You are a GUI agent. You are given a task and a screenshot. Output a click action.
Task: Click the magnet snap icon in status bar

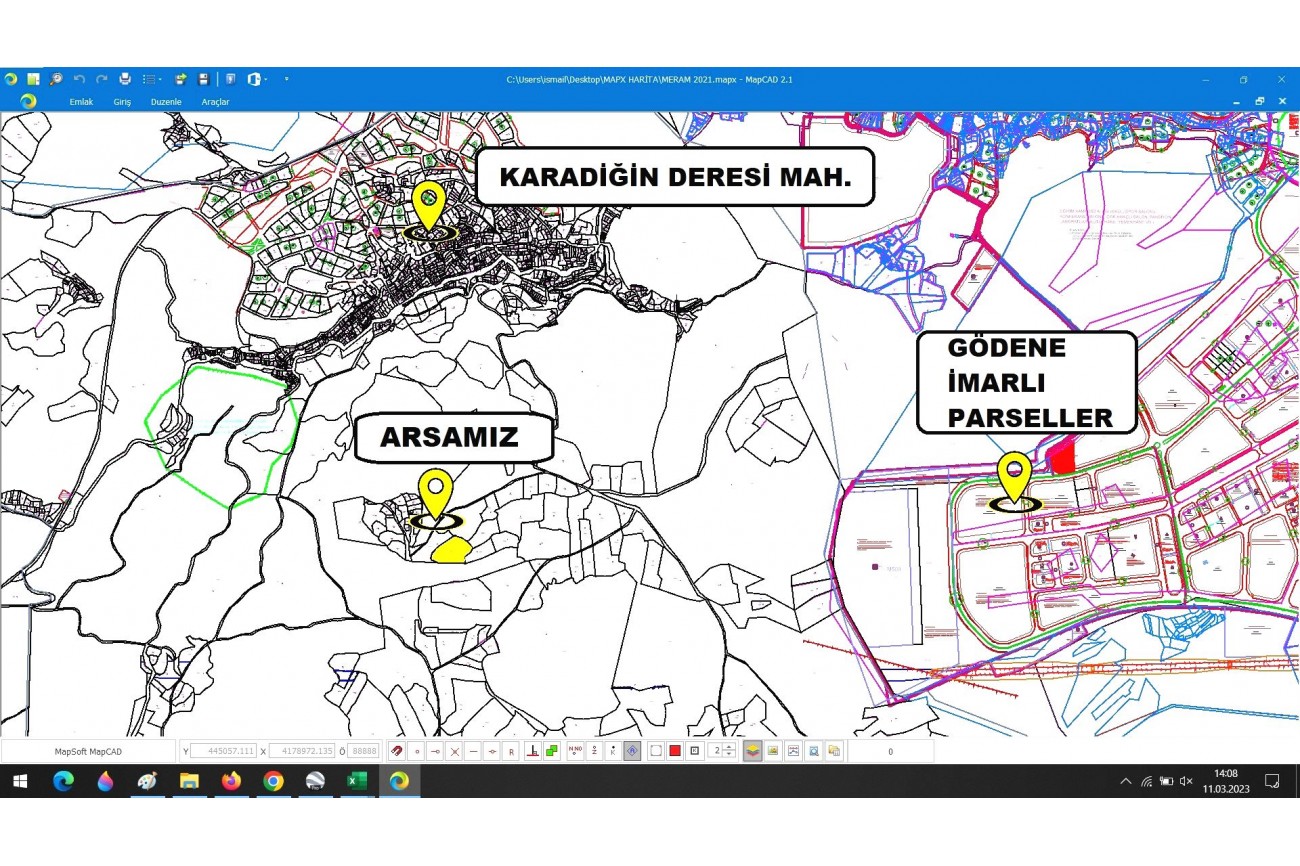pyautogui.click(x=397, y=751)
